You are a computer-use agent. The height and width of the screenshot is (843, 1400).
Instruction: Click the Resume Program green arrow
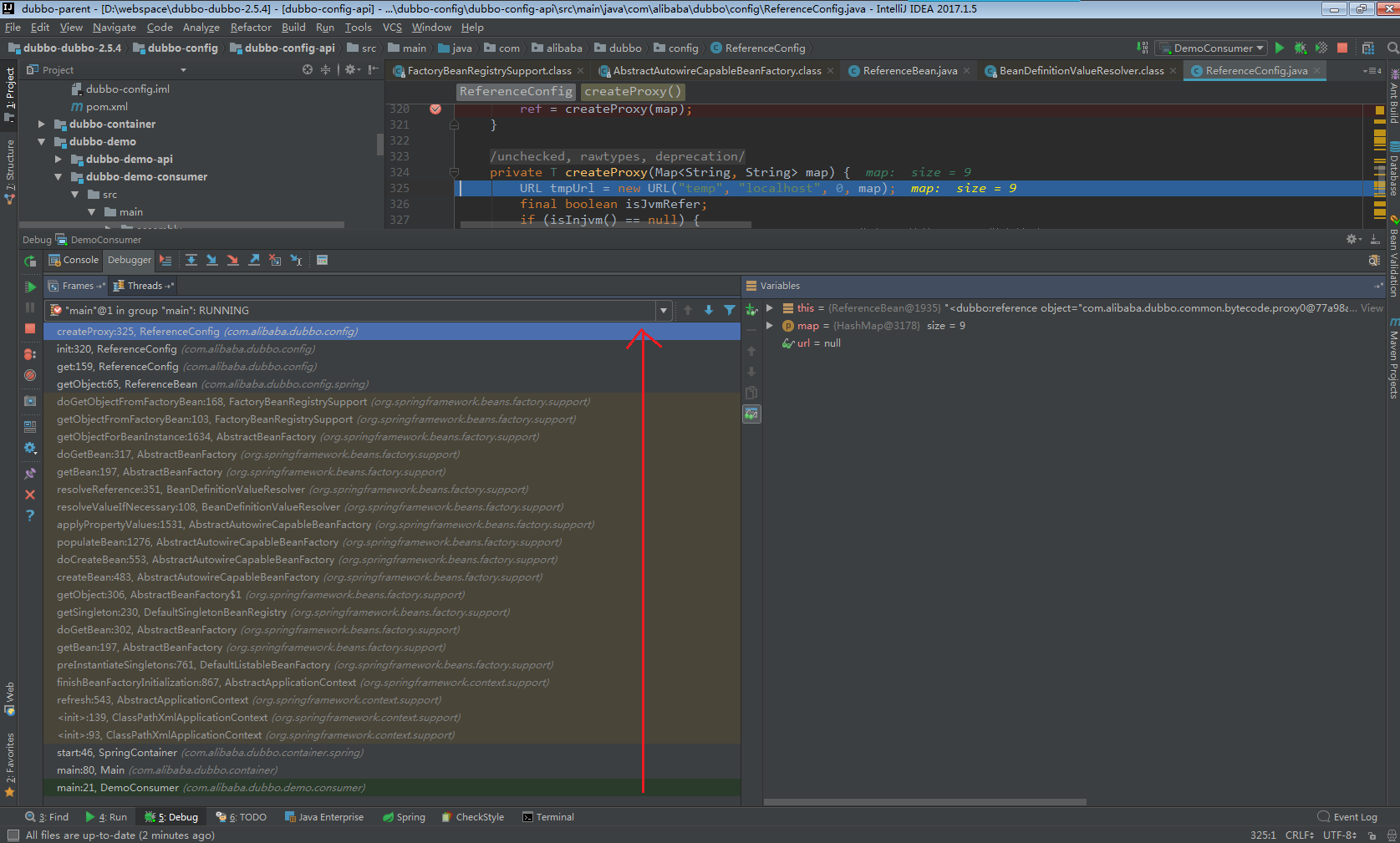coord(30,287)
